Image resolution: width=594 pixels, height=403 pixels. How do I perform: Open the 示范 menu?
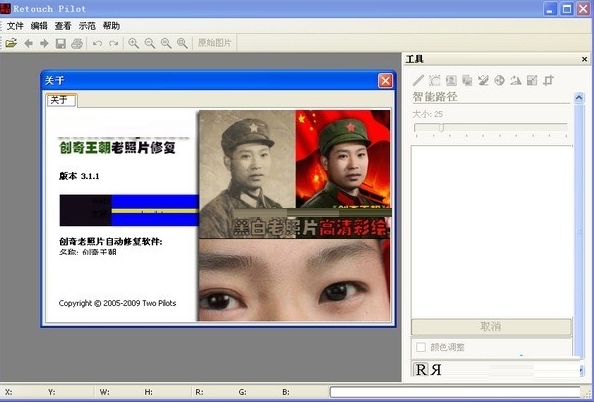[87, 26]
